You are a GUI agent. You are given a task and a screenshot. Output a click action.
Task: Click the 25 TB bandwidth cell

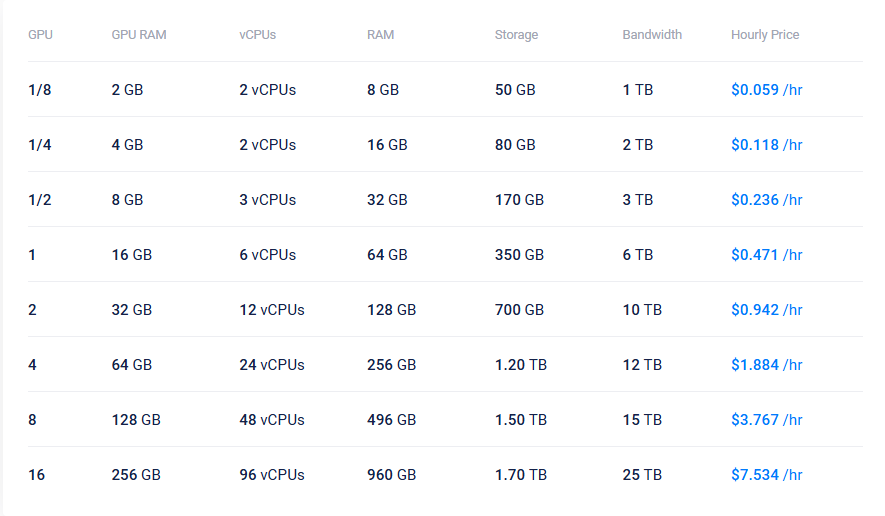642,475
